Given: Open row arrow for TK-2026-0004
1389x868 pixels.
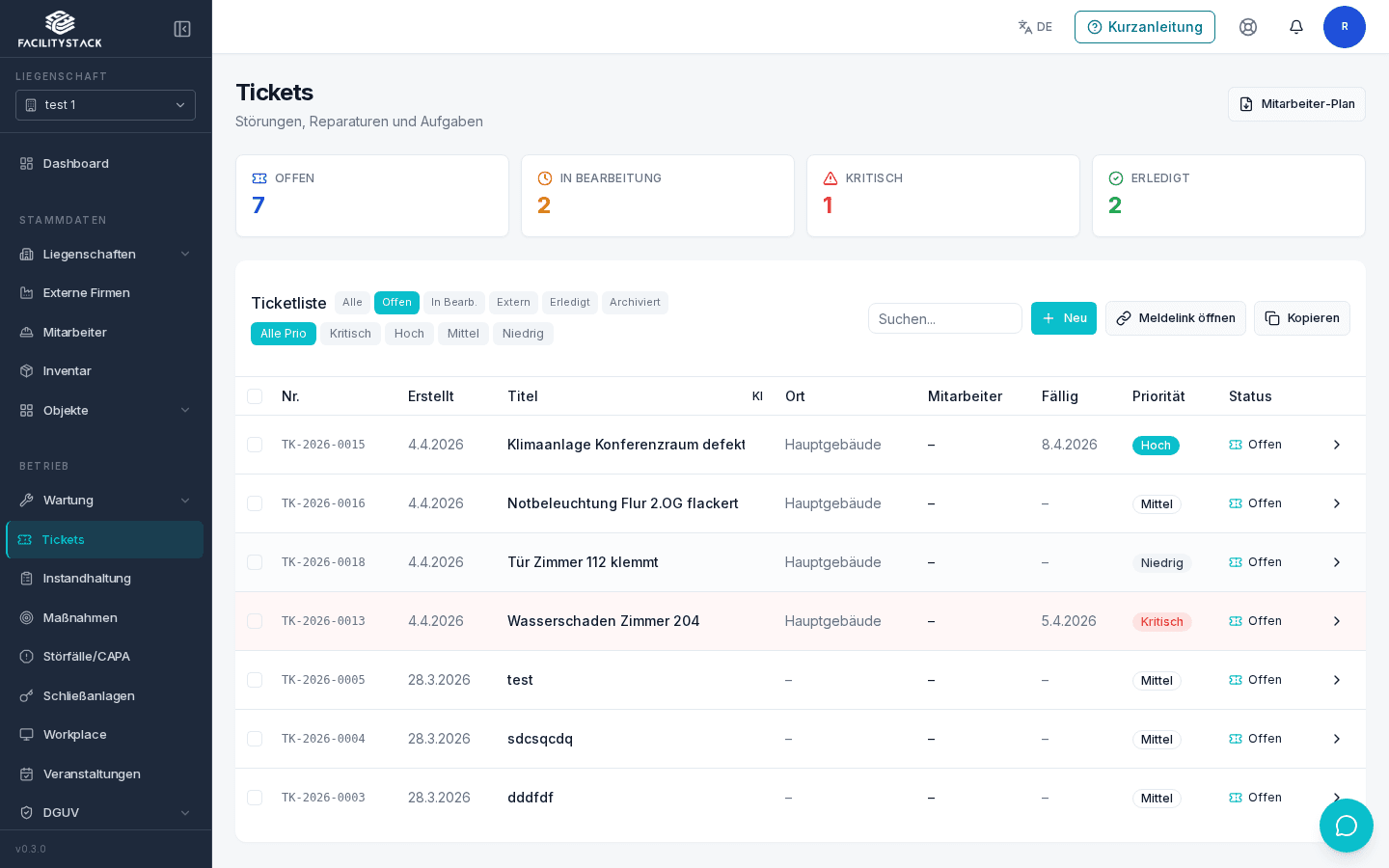Looking at the screenshot, I should click(x=1337, y=739).
